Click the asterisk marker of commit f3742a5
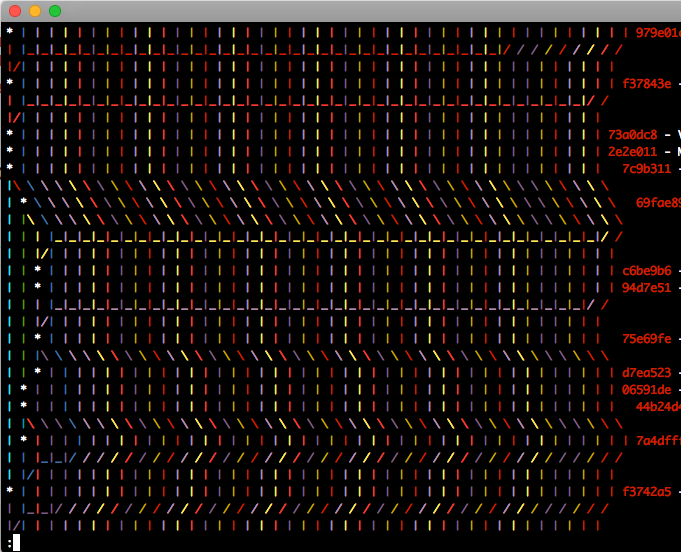This screenshot has width=681, height=552. click(x=10, y=490)
